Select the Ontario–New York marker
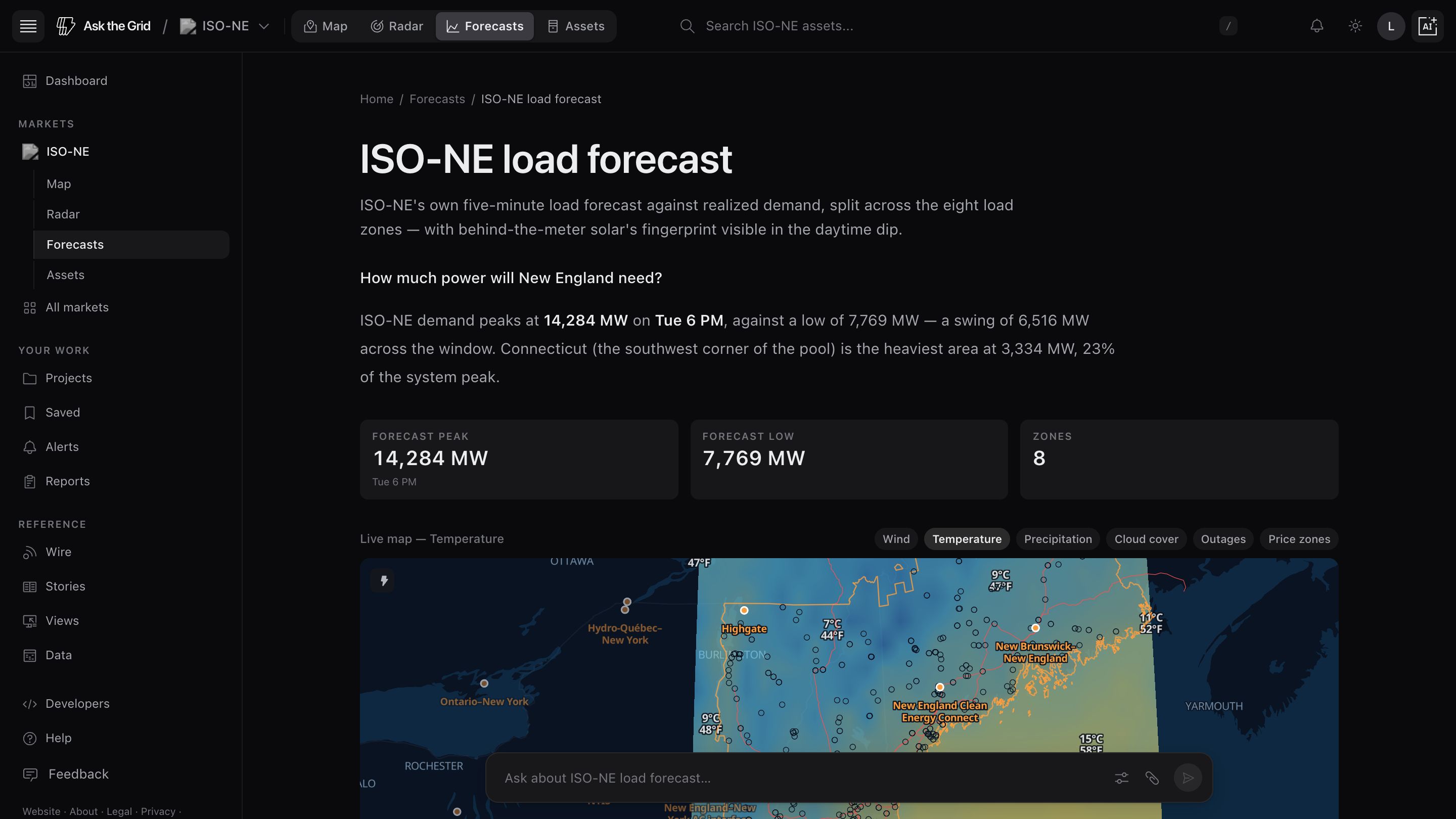The height and width of the screenshot is (819, 1456). [484, 684]
